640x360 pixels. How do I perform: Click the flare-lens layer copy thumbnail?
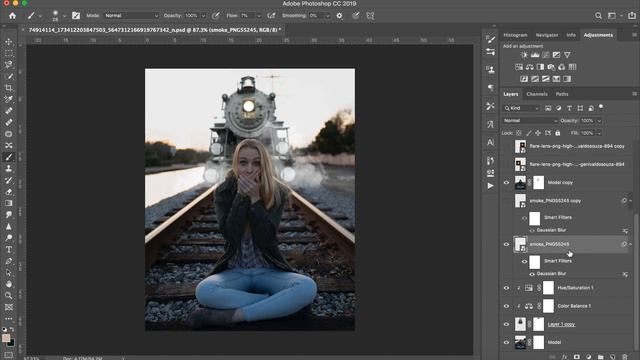click(520, 146)
